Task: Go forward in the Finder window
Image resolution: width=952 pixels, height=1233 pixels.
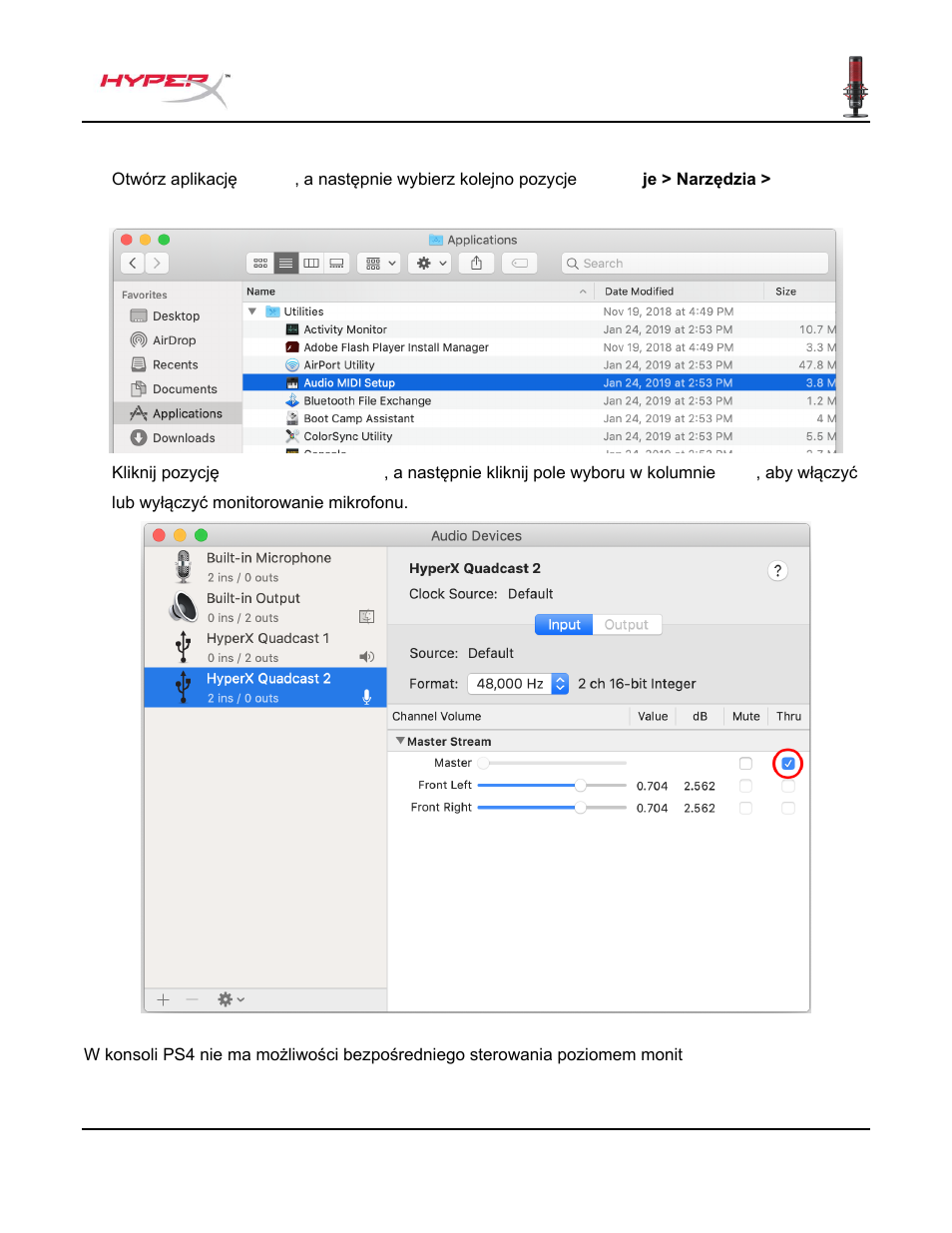Action: [x=158, y=263]
